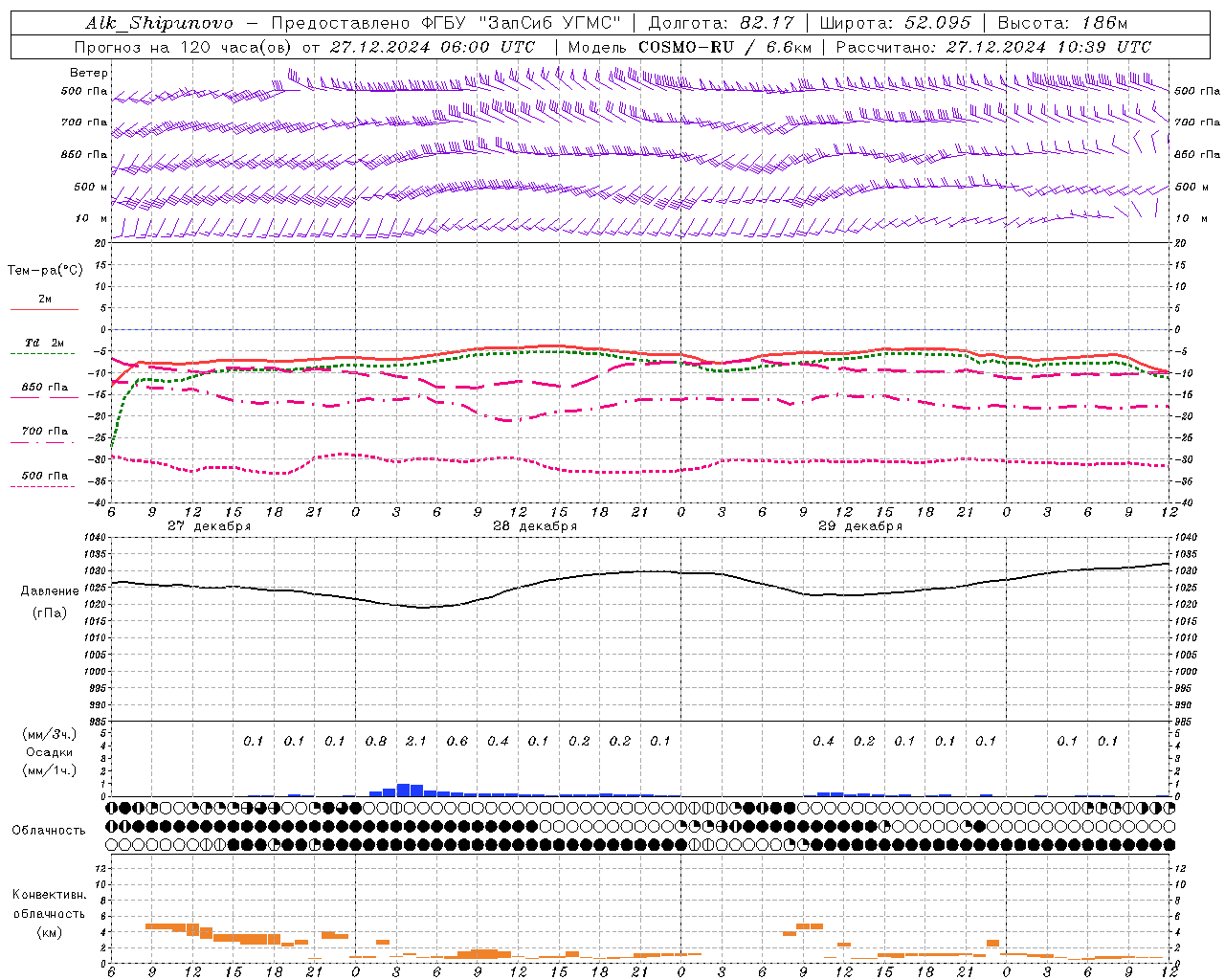Click the 'Широта: 52.095' latitude value
The width and height of the screenshot is (1225, 980).
coord(896,23)
